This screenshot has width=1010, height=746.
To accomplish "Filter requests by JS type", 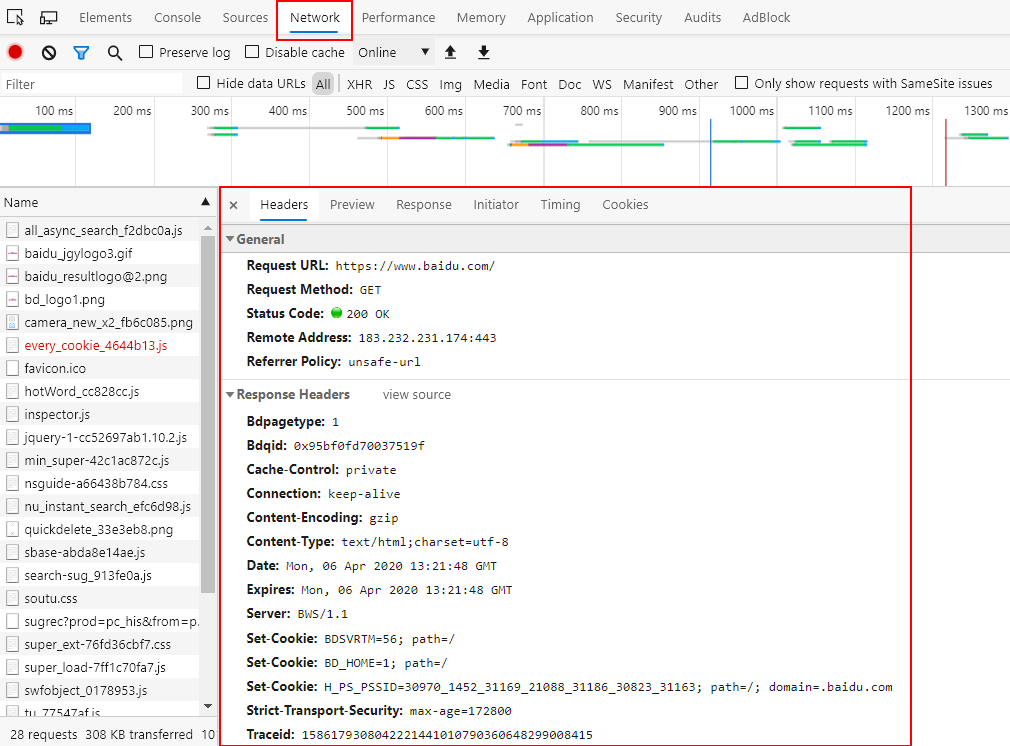I will pos(389,84).
